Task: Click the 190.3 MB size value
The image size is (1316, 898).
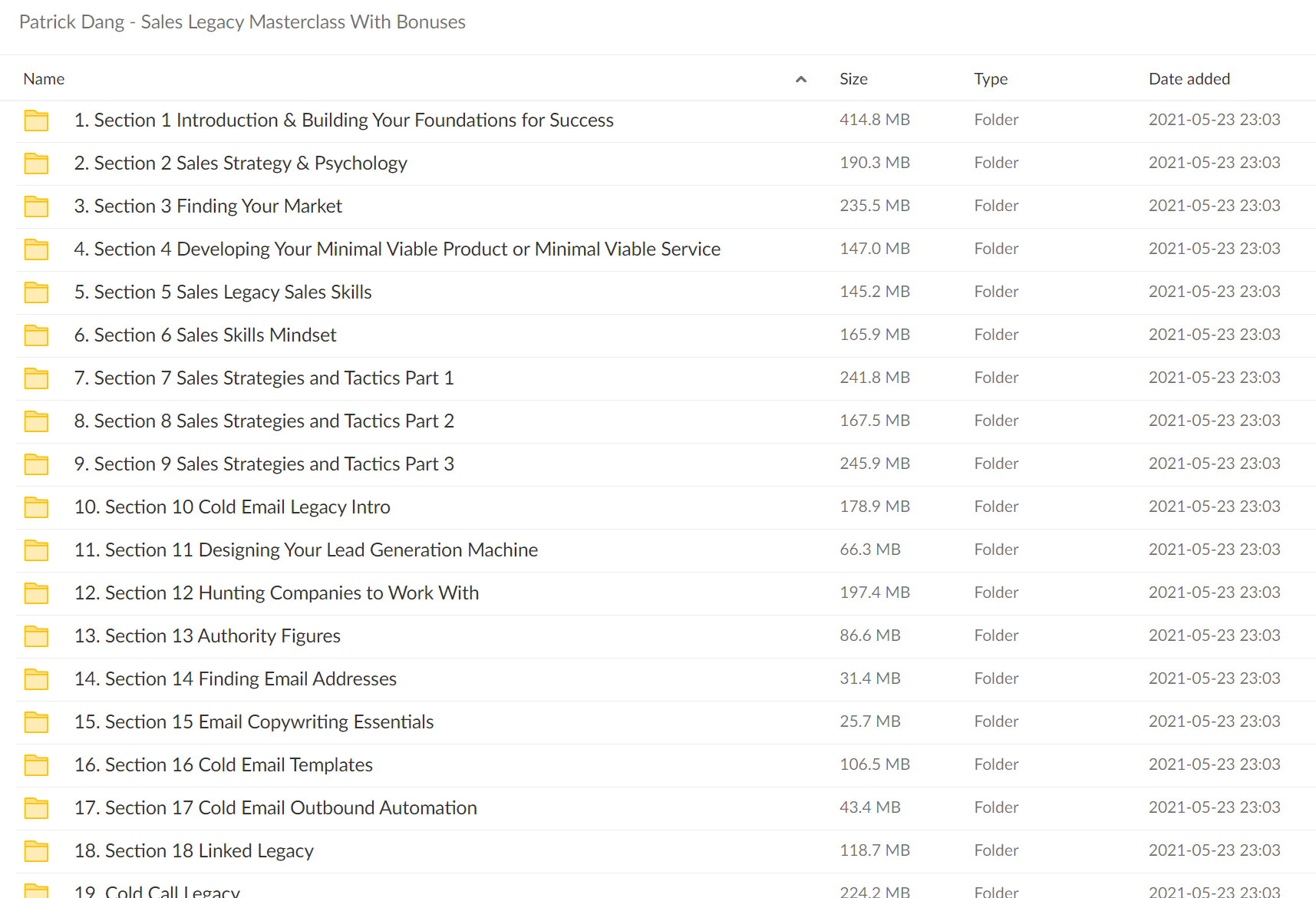Action: (875, 163)
